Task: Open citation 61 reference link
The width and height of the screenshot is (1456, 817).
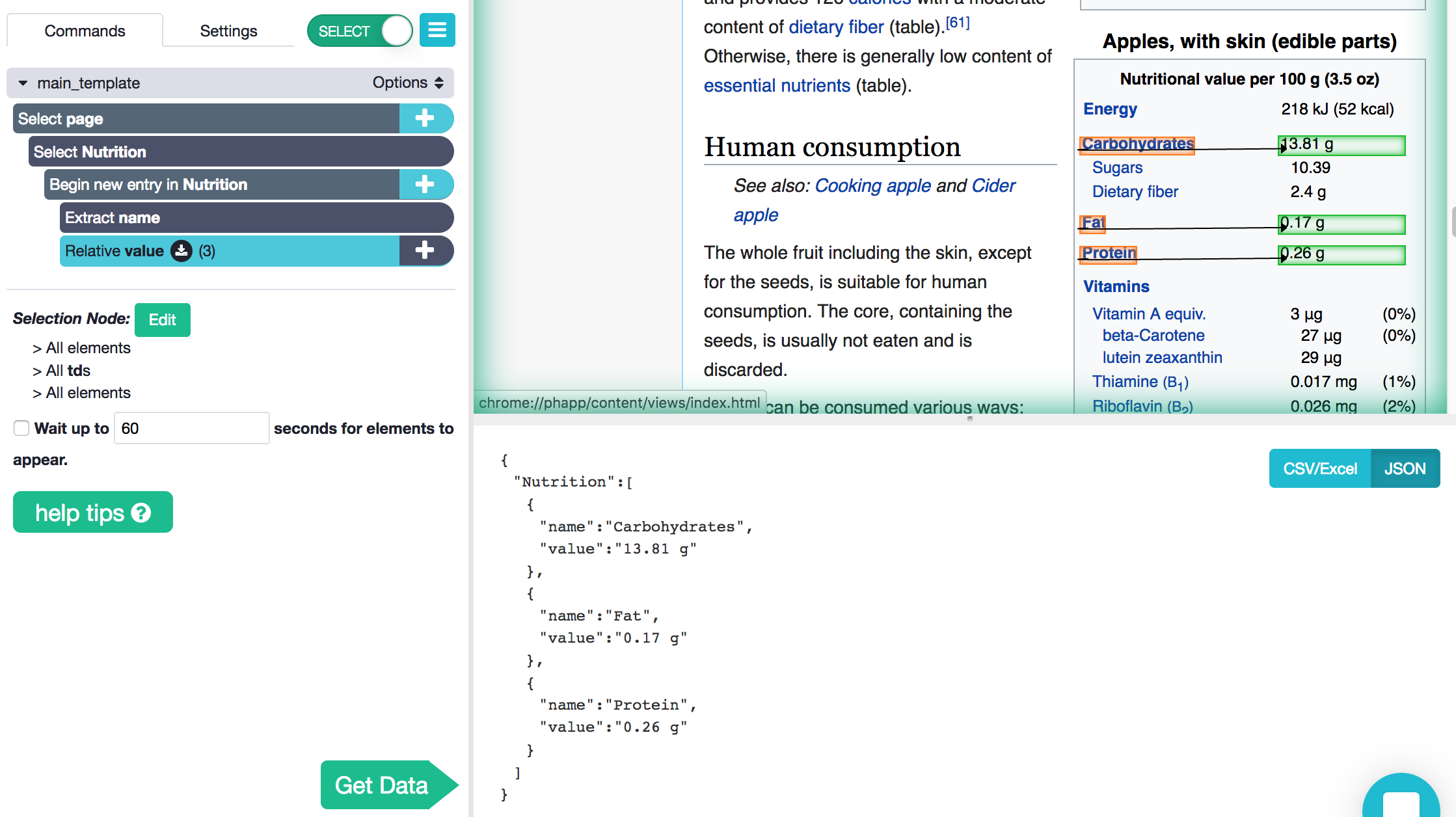Action: [x=958, y=23]
